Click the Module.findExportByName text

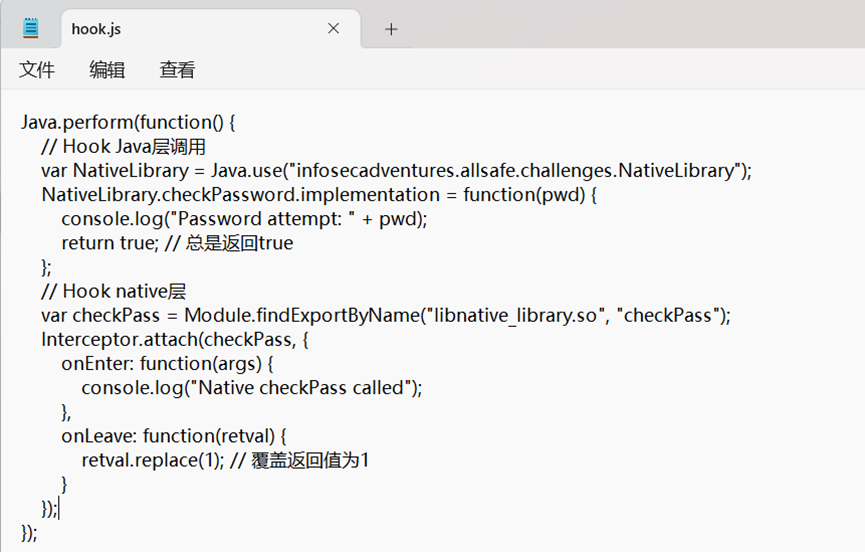pyautogui.click(x=302, y=315)
